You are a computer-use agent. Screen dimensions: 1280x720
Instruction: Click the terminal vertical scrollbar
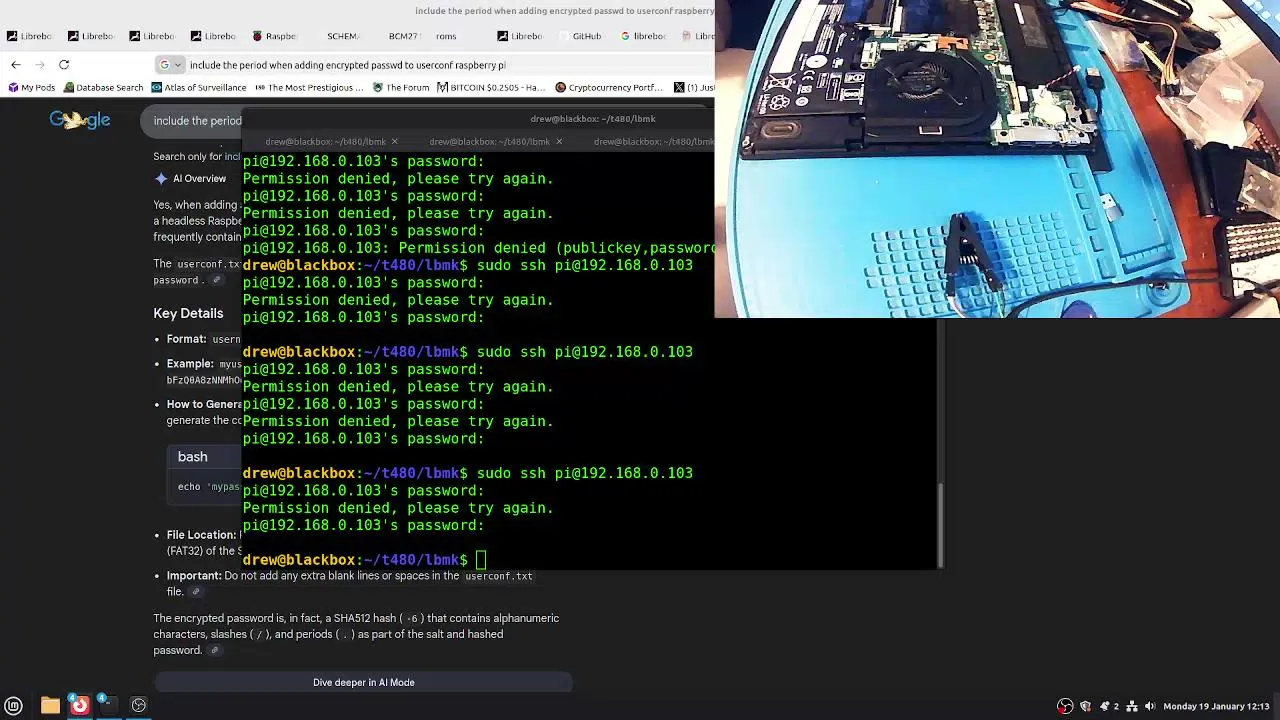[939, 526]
